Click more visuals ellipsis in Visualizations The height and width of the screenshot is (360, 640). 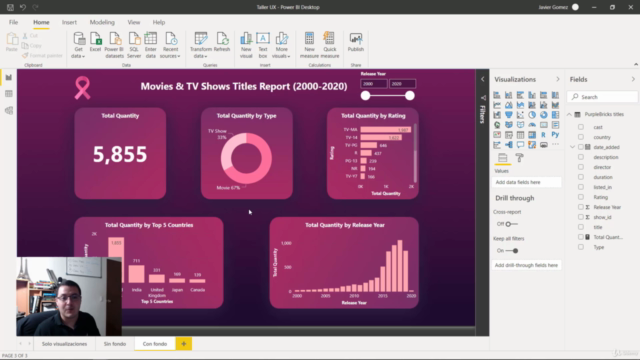pos(555,144)
